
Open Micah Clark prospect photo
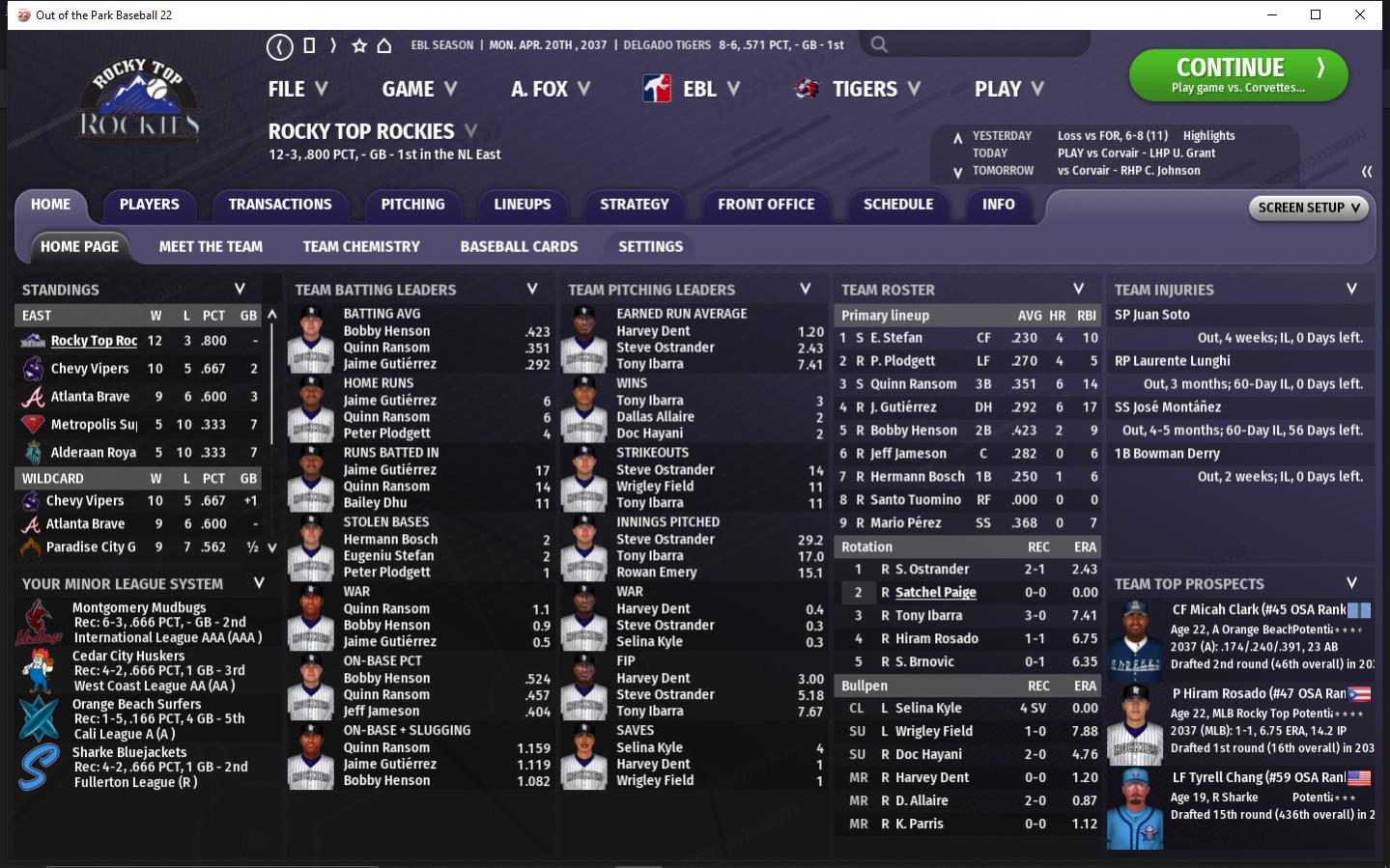tap(1135, 640)
